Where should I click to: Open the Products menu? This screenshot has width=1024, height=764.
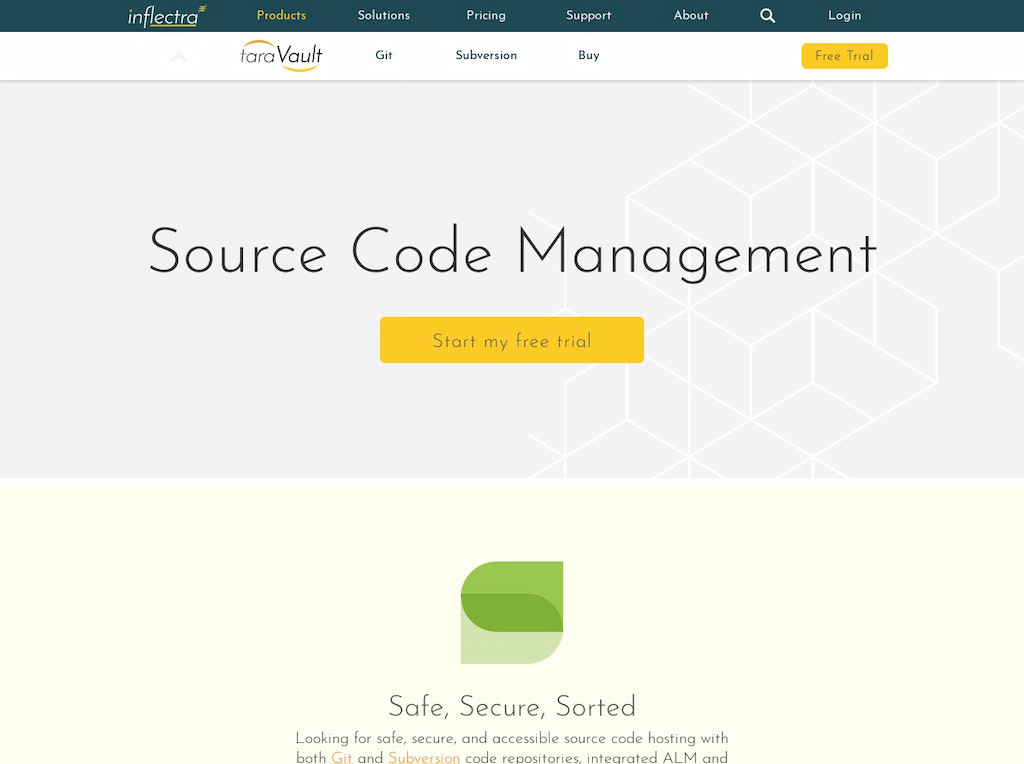coord(281,16)
